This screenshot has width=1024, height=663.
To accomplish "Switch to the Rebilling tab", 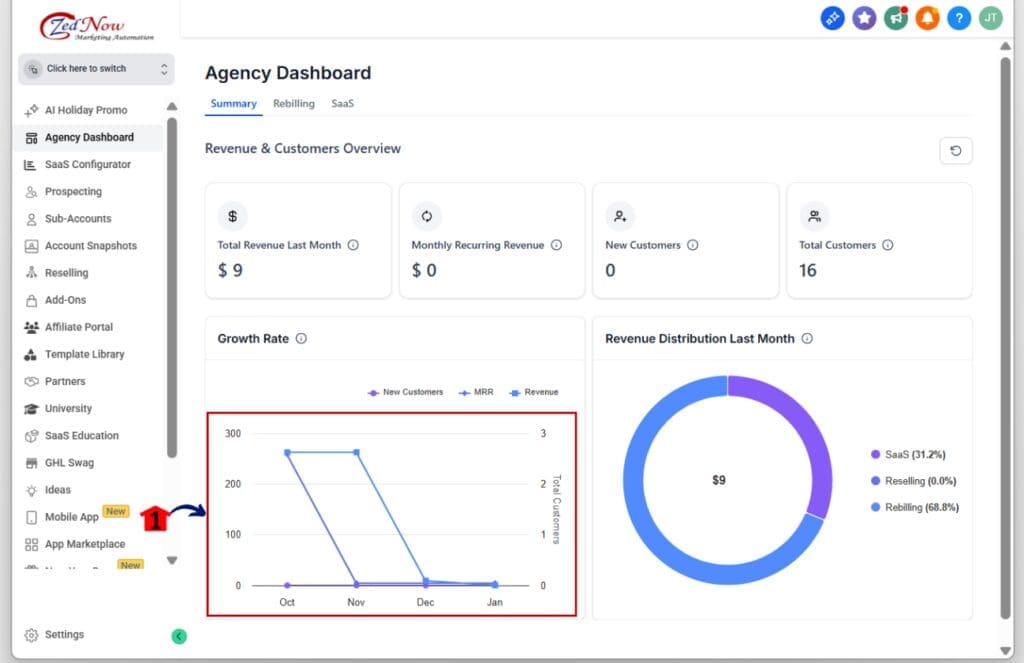I will point(293,103).
